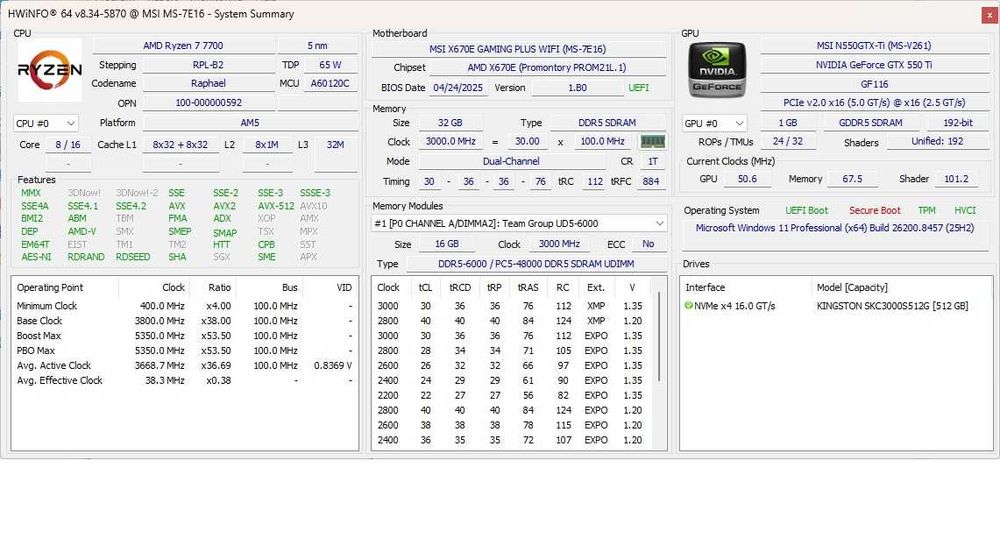1000x538 pixels.
Task: Click the Ryzen CPU logo image
Action: [50, 69]
